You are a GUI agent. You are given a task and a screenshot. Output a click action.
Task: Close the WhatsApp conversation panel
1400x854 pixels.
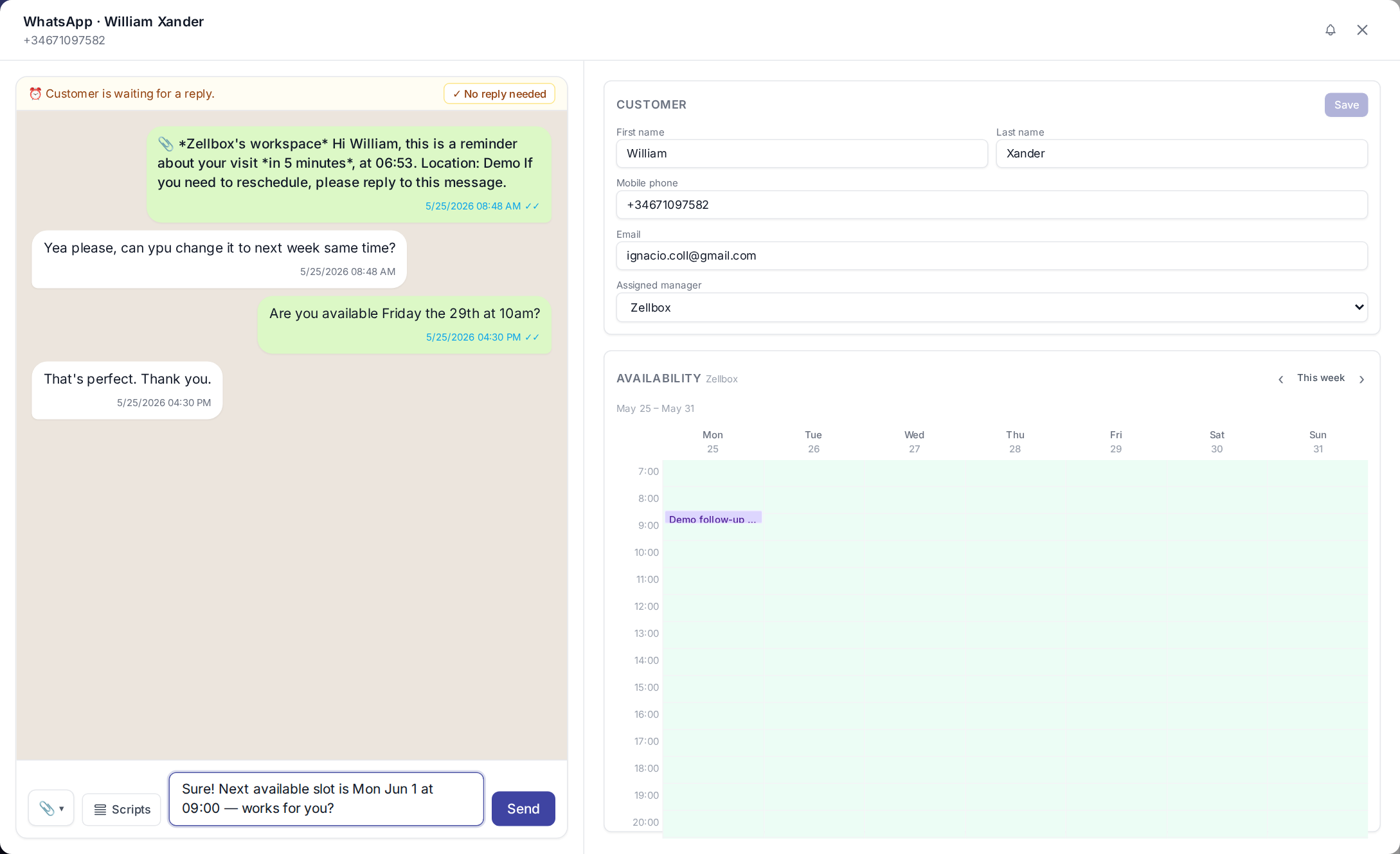click(x=1362, y=30)
